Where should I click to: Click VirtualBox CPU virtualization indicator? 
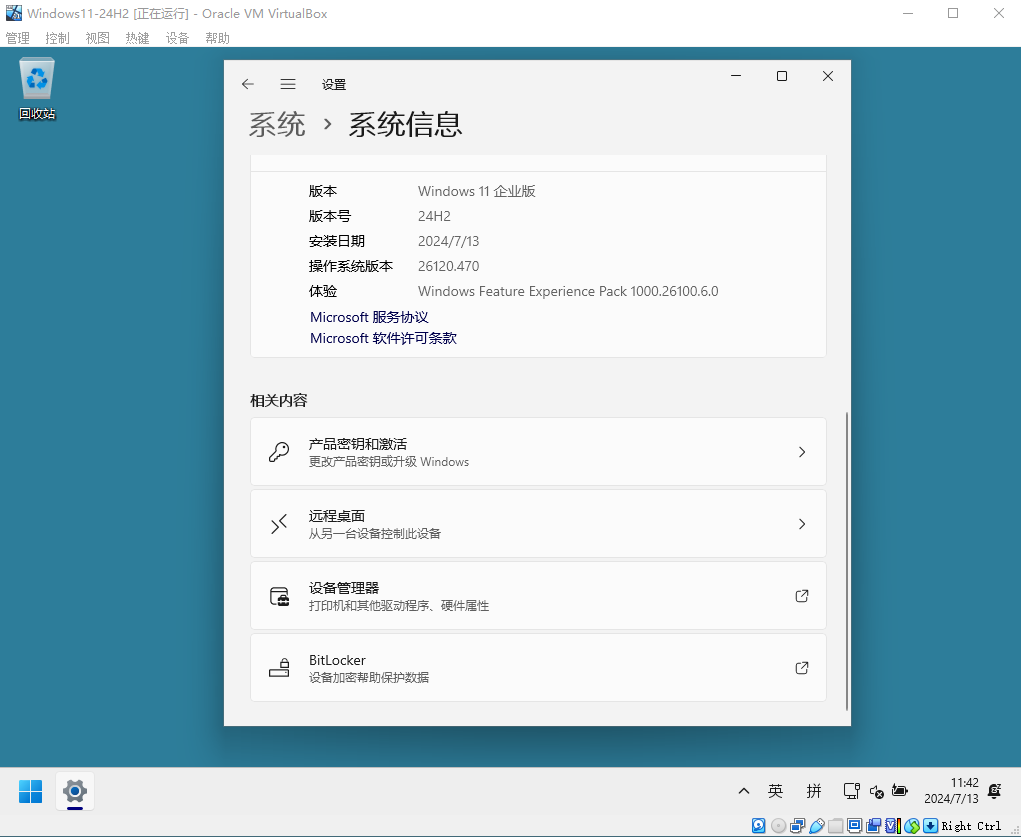(893, 826)
